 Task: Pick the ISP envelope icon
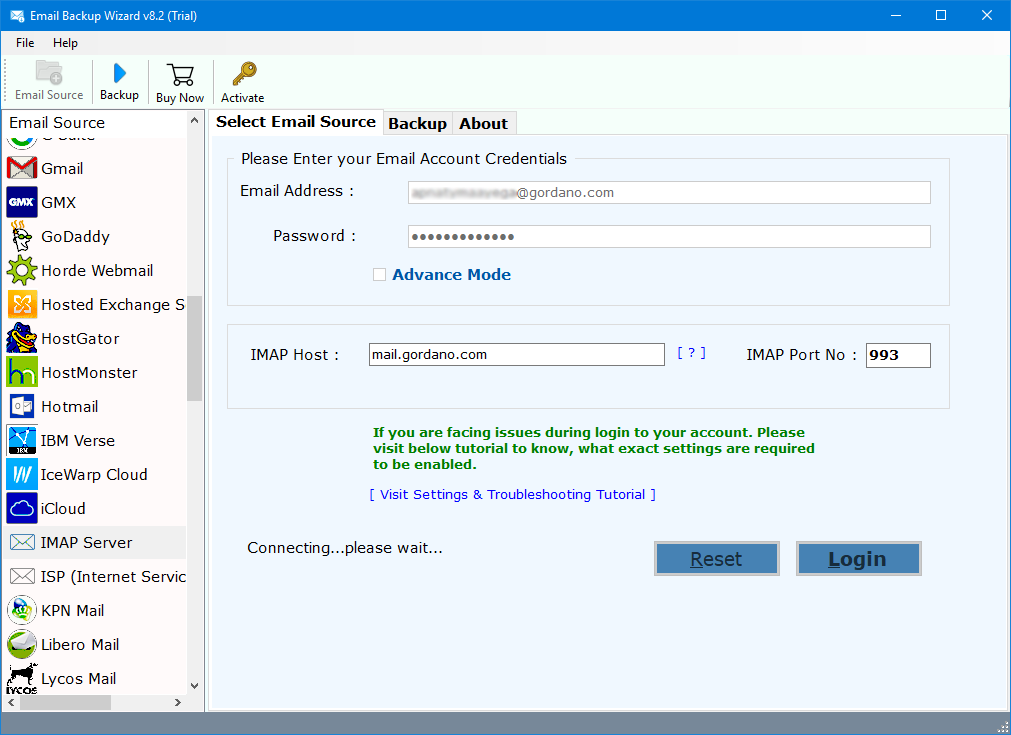coord(22,576)
